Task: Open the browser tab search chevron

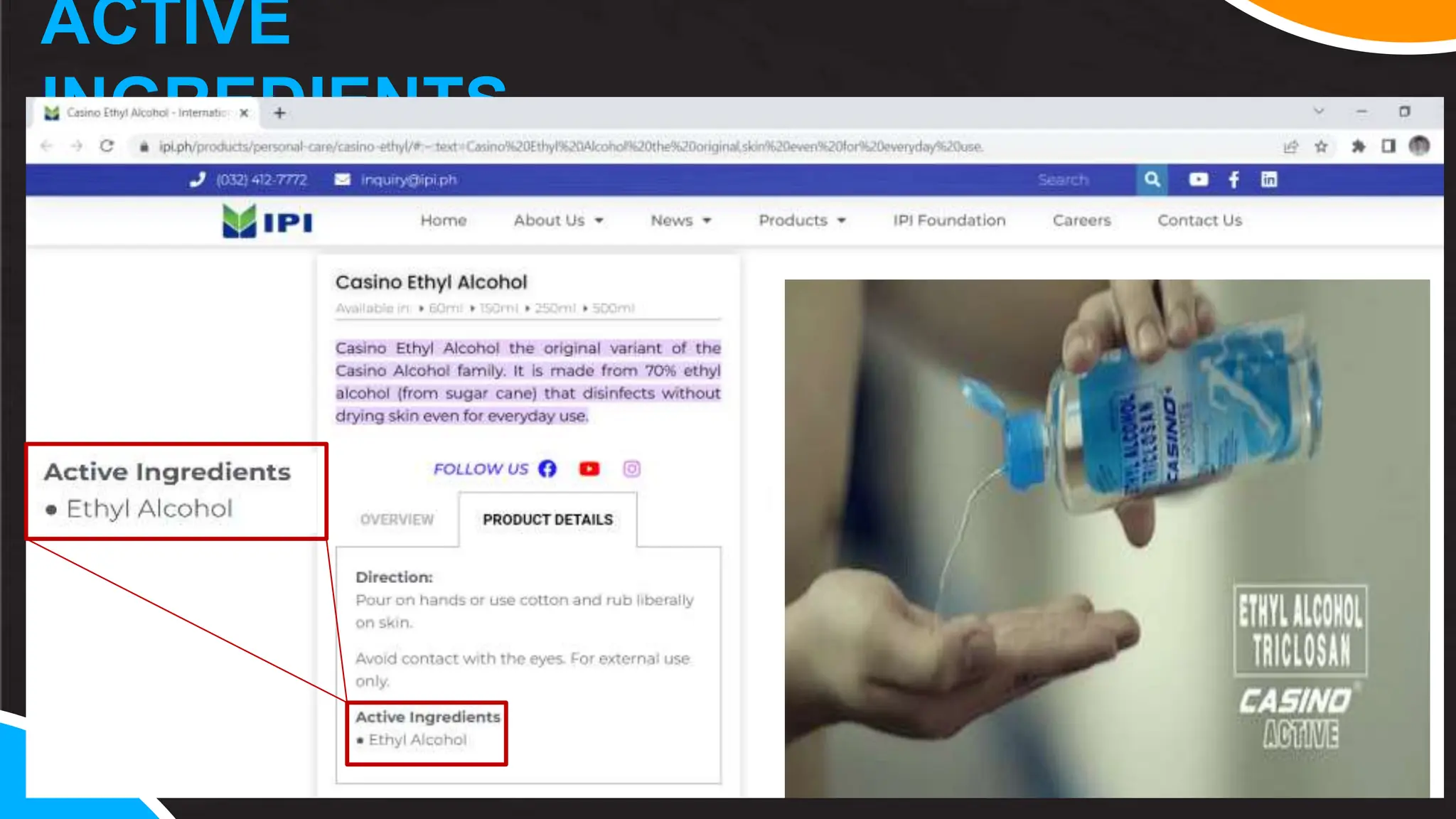Action: (1319, 112)
